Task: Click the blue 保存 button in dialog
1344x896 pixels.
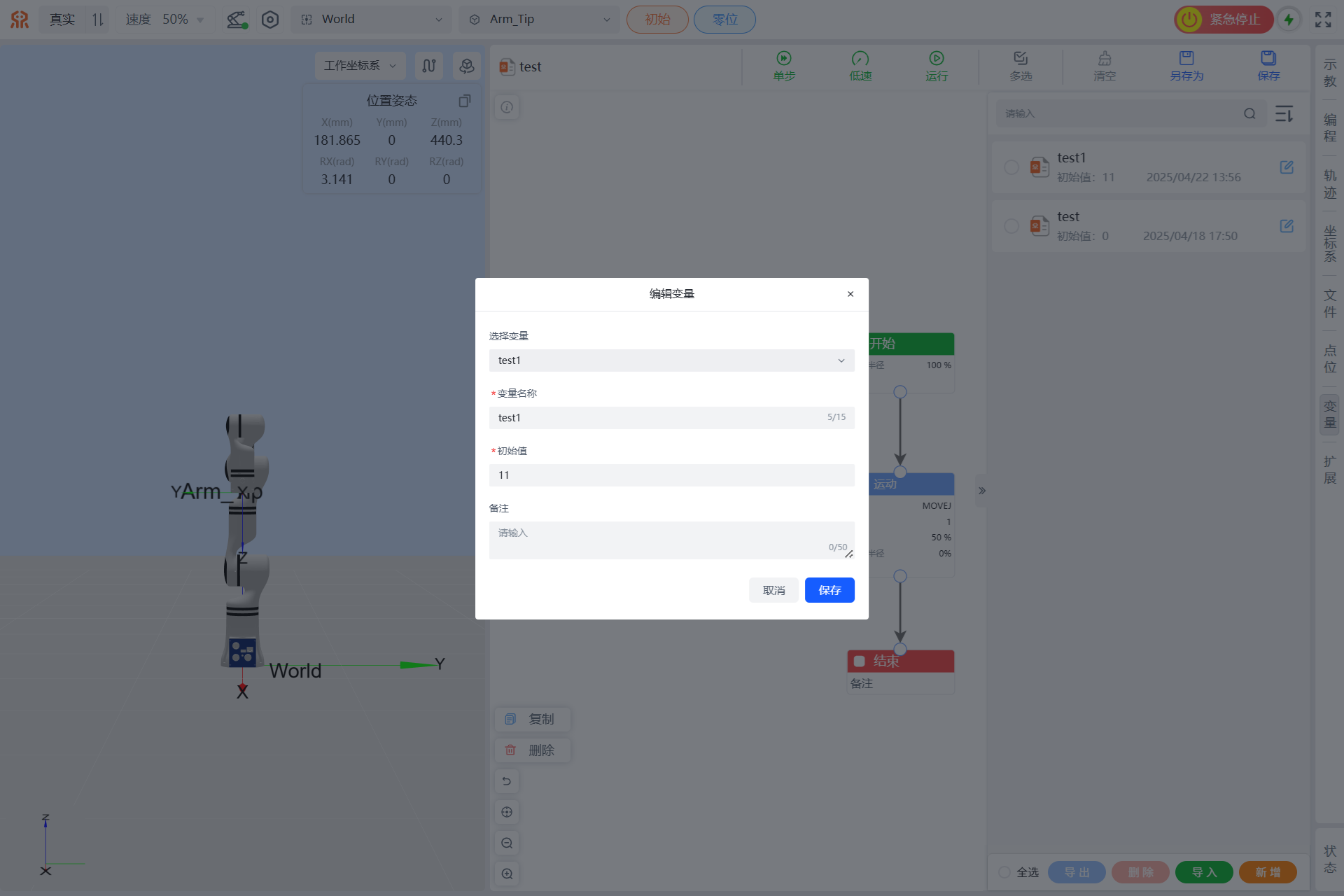Action: pos(829,590)
